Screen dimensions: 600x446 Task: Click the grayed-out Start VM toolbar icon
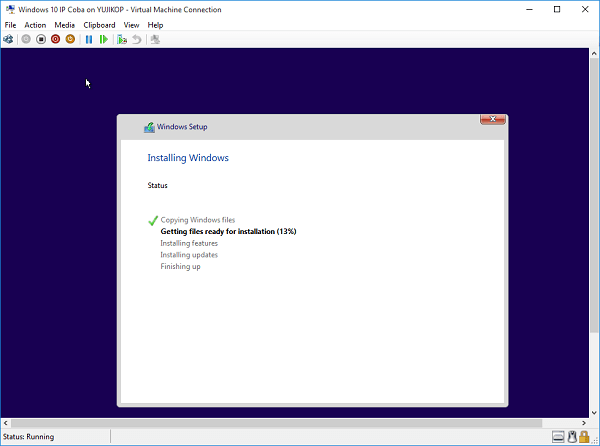(x=26, y=39)
